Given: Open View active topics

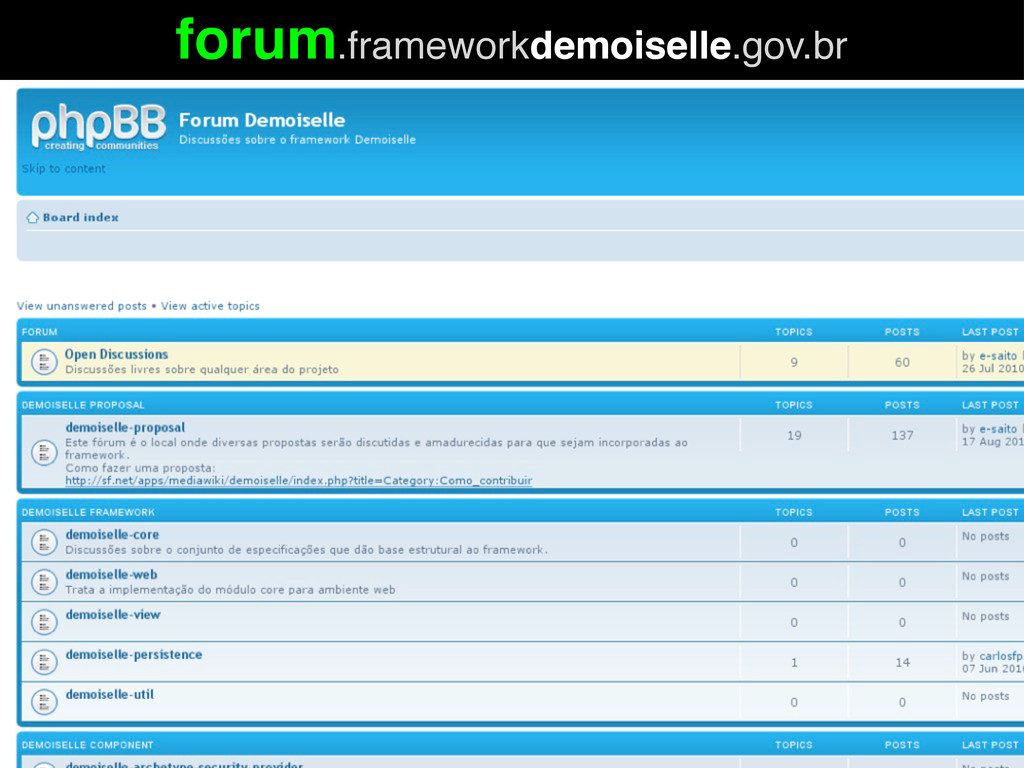Looking at the screenshot, I should (210, 306).
